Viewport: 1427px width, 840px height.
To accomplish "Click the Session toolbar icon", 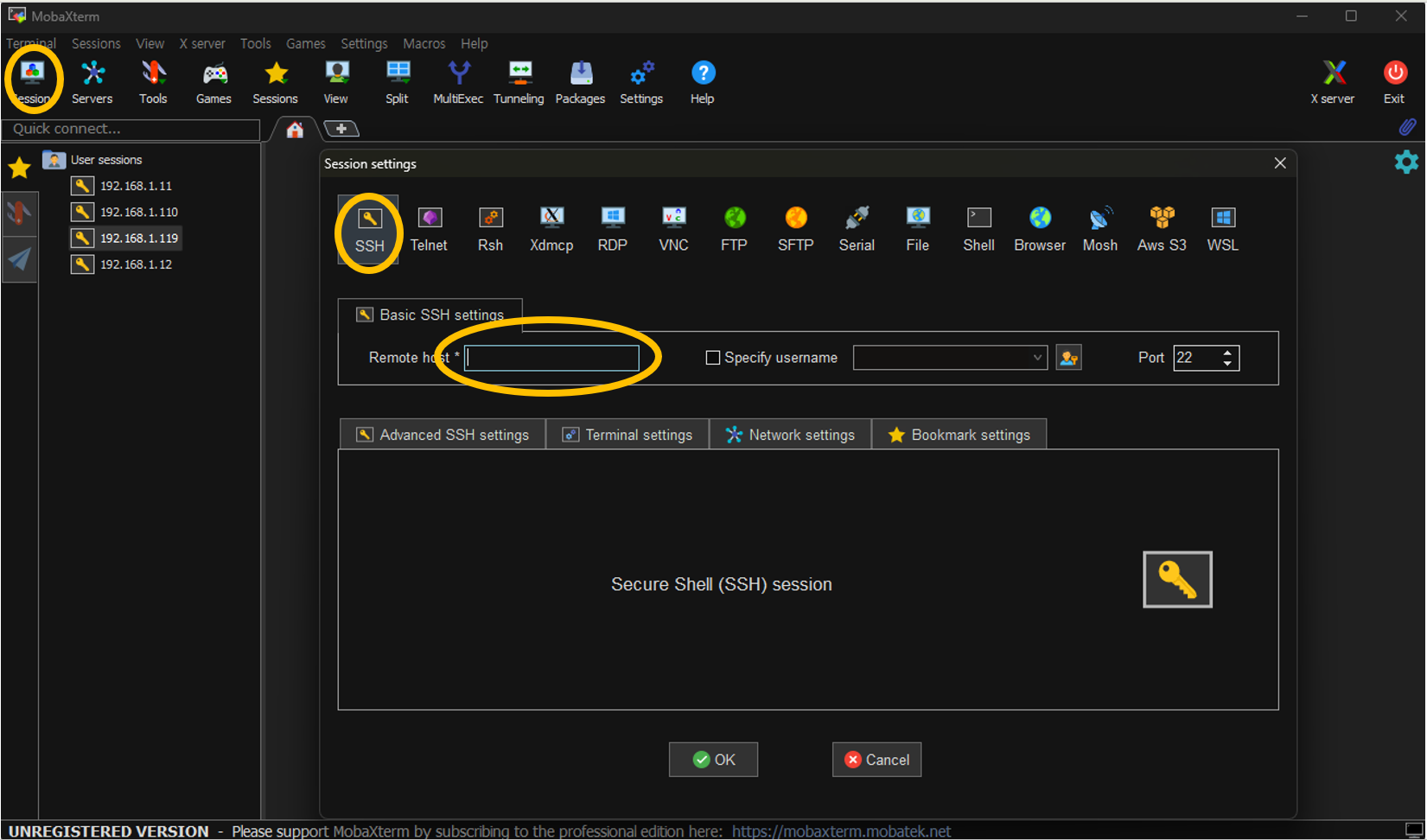I will (32, 83).
